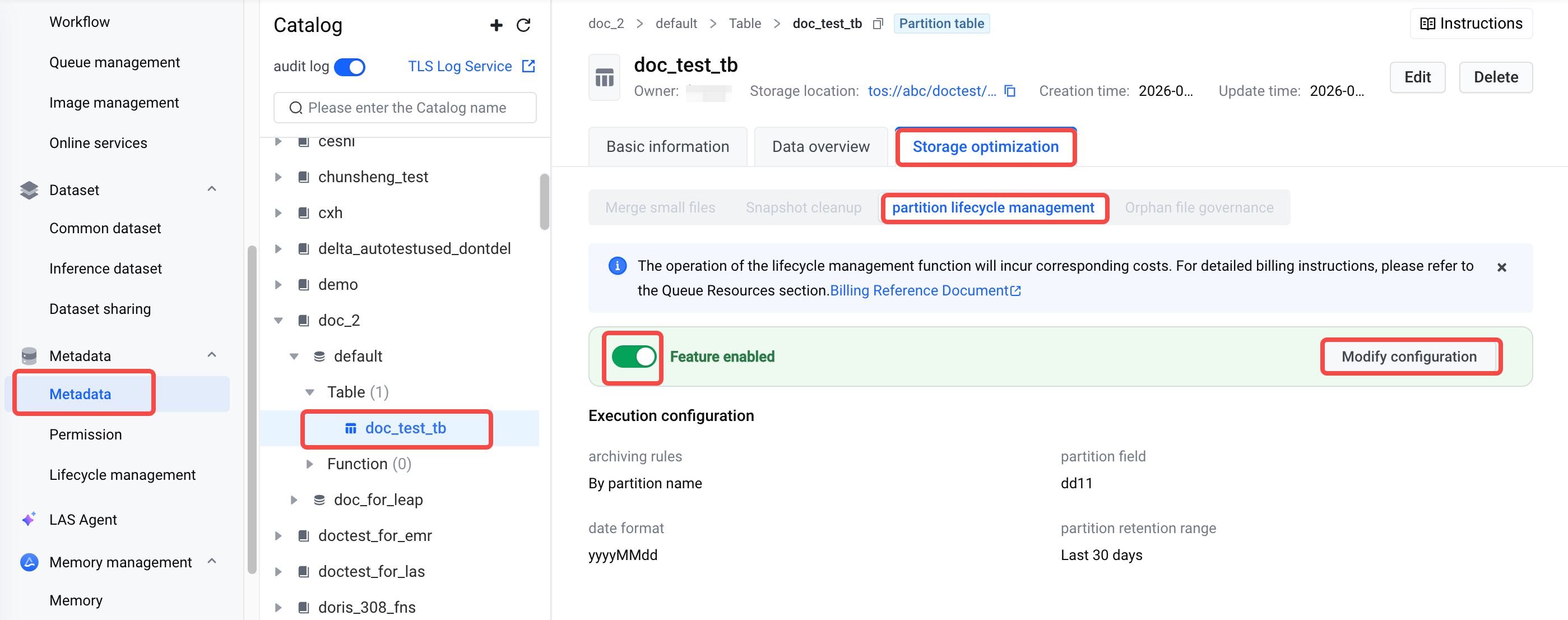Click the default database icon
1568x620 pixels.
point(319,357)
